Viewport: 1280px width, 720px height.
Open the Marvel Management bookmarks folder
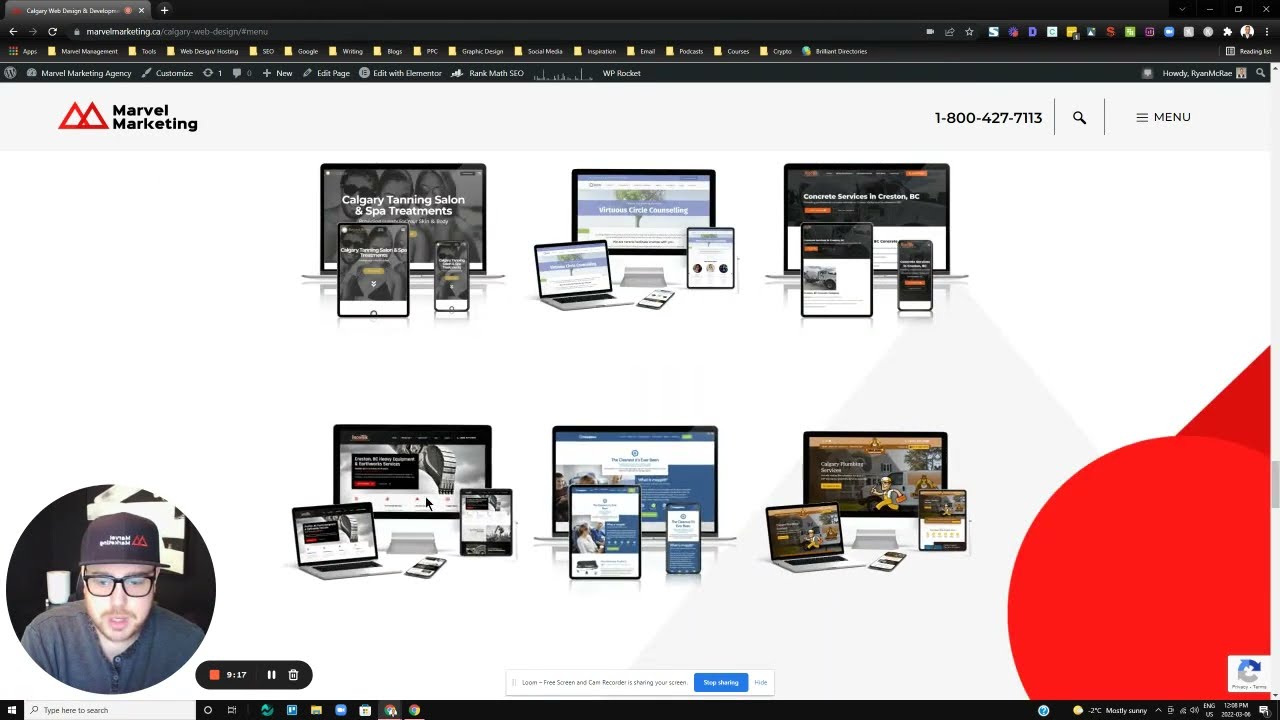click(x=83, y=51)
